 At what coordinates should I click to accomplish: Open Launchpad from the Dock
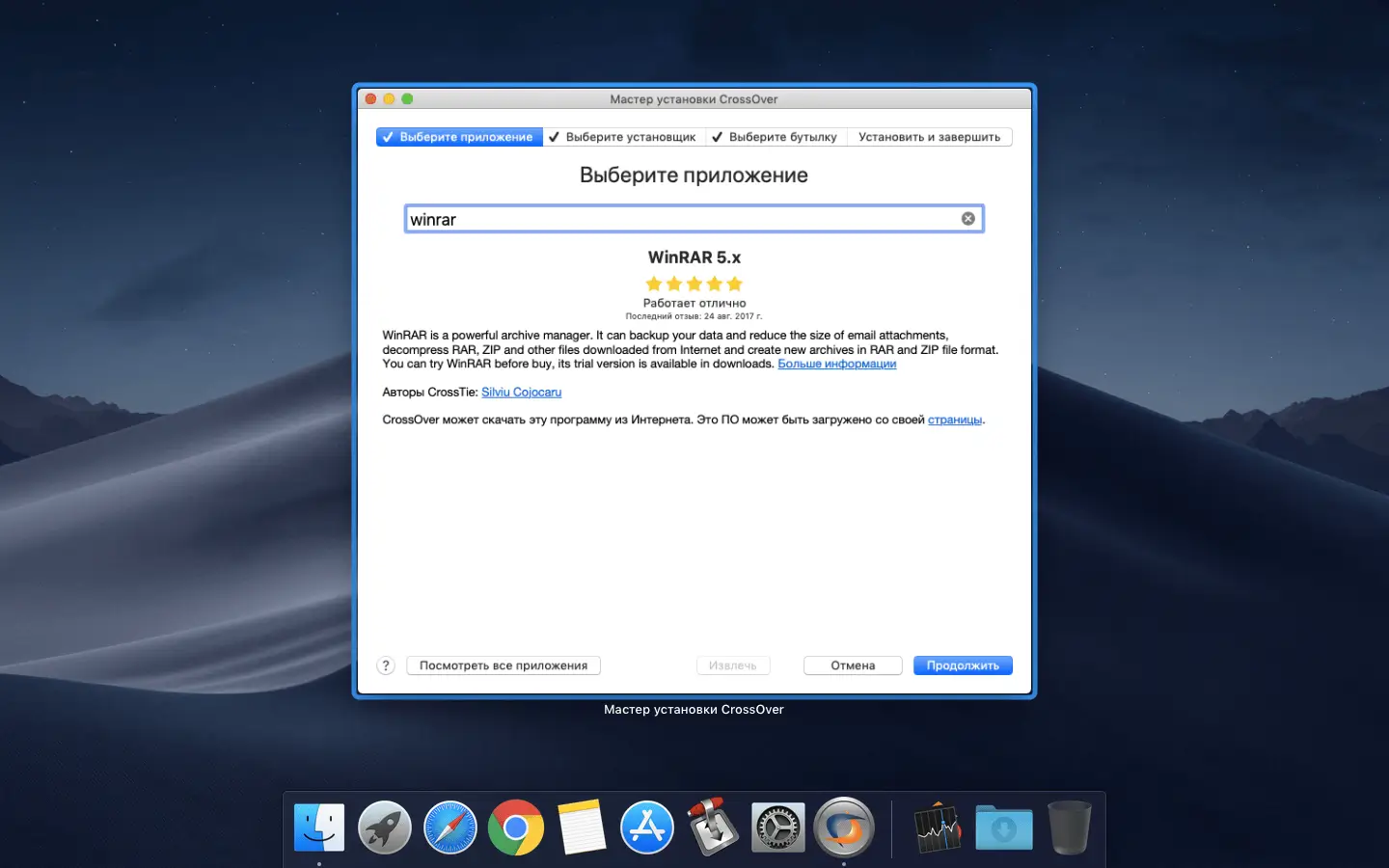tap(385, 827)
